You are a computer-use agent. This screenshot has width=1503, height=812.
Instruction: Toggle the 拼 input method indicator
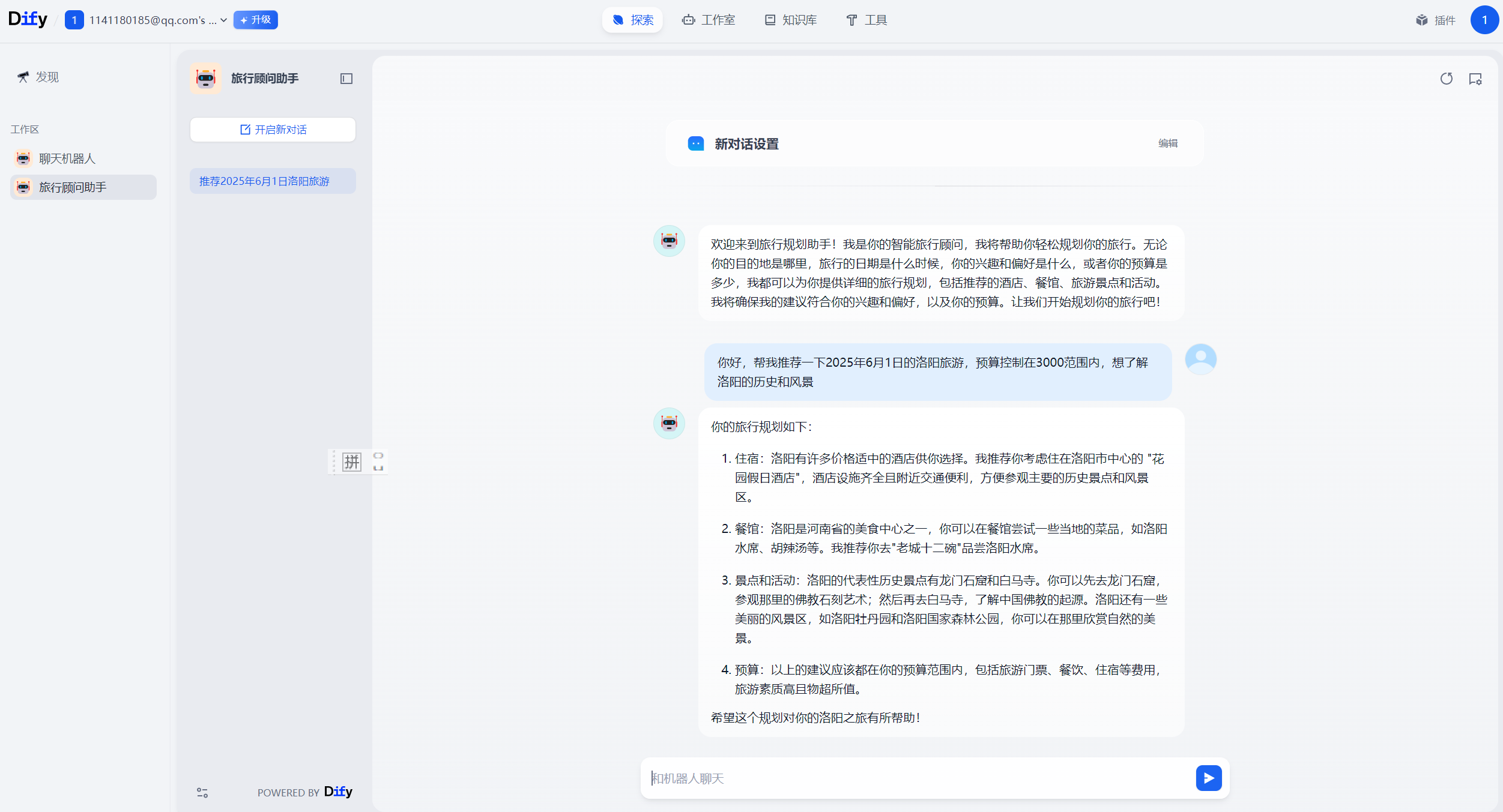(352, 462)
